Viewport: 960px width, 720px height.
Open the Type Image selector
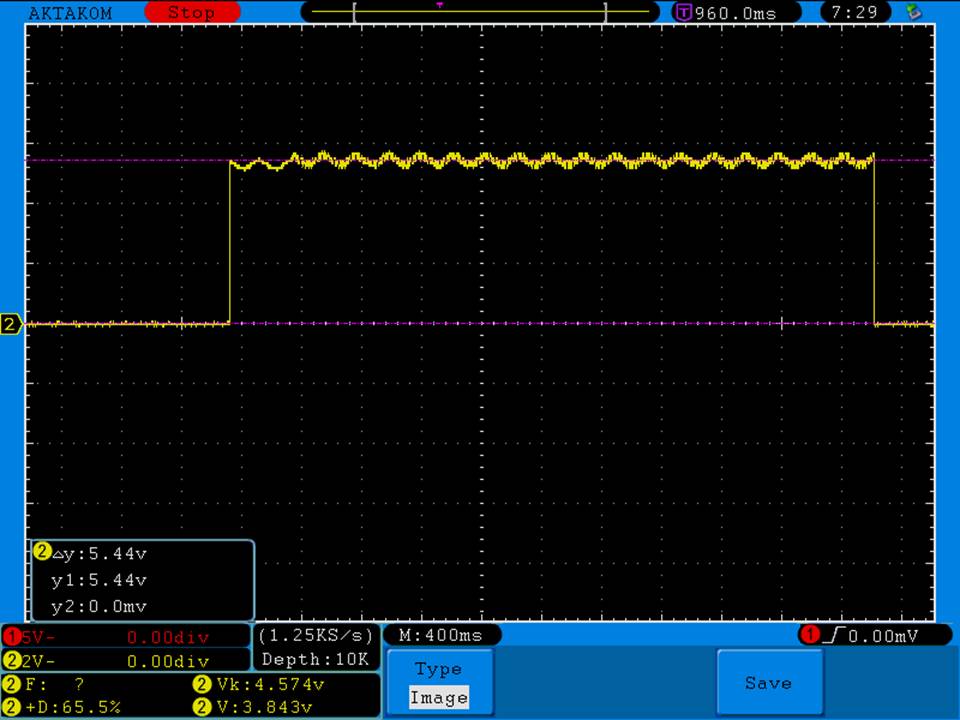439,683
